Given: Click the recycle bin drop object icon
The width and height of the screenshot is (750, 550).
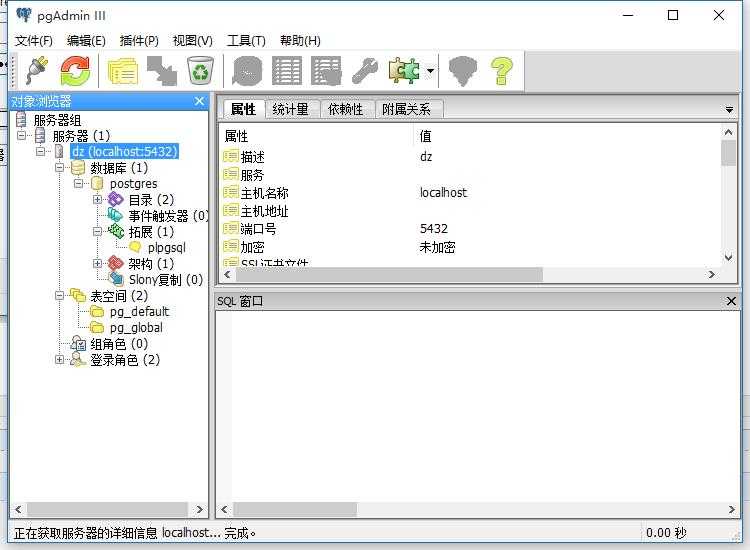Looking at the screenshot, I should coord(200,71).
